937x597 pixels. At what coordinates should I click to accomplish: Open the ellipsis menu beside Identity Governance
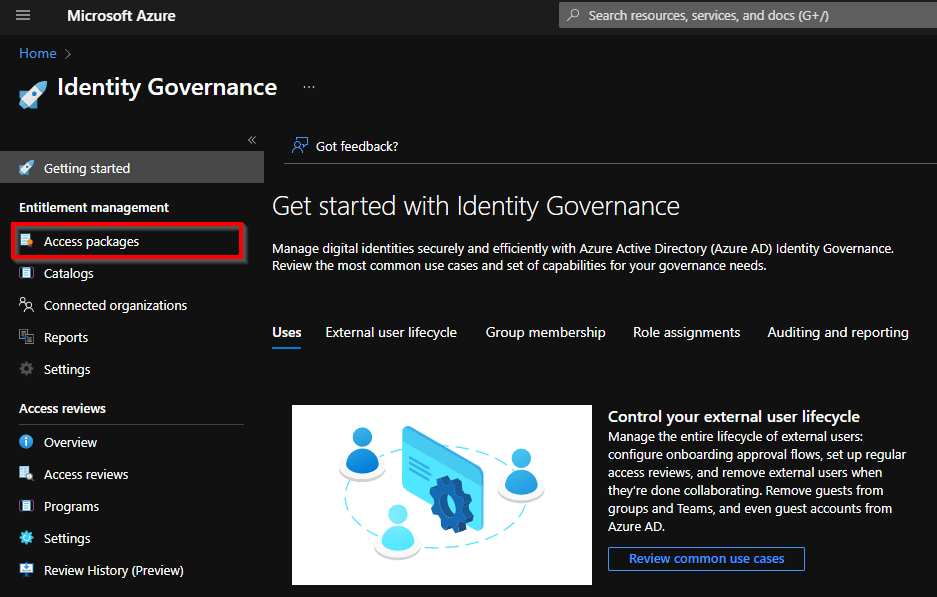coord(309,87)
